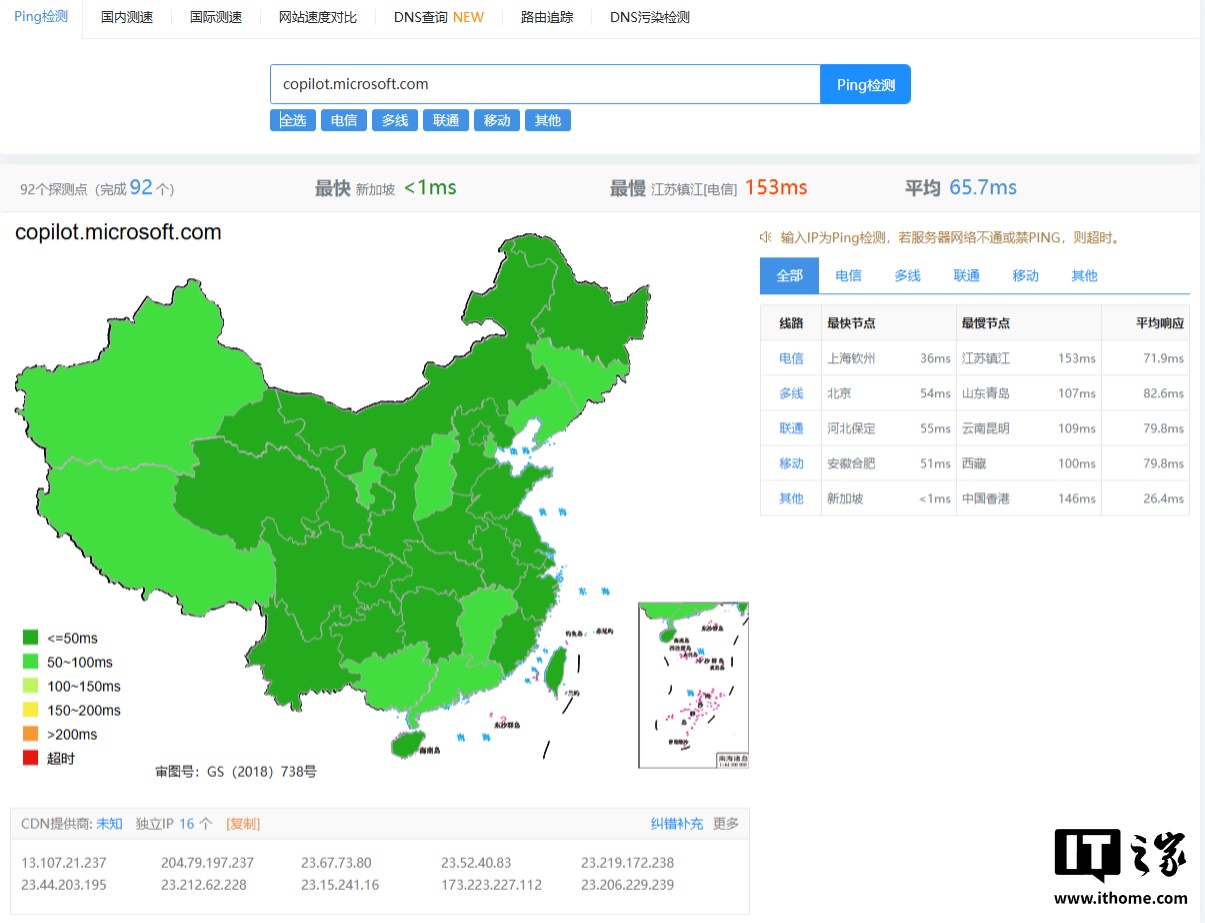Click the 65.7ms average value
This screenshot has height=923, width=1205.
click(x=983, y=188)
